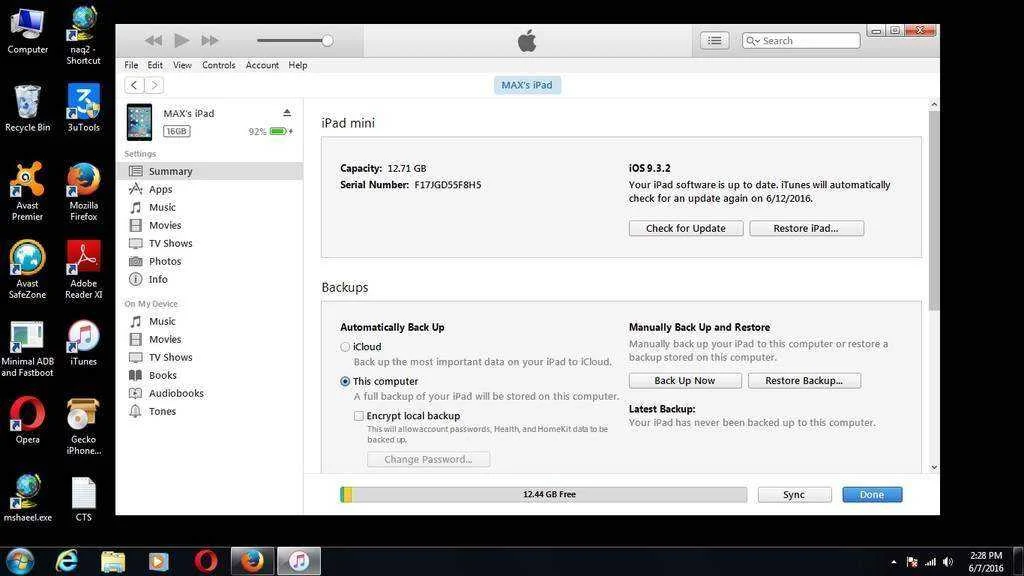Open the File menu

coord(131,65)
